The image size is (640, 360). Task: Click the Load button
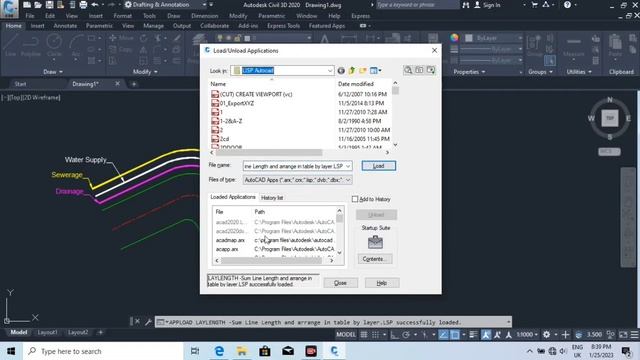[378, 166]
